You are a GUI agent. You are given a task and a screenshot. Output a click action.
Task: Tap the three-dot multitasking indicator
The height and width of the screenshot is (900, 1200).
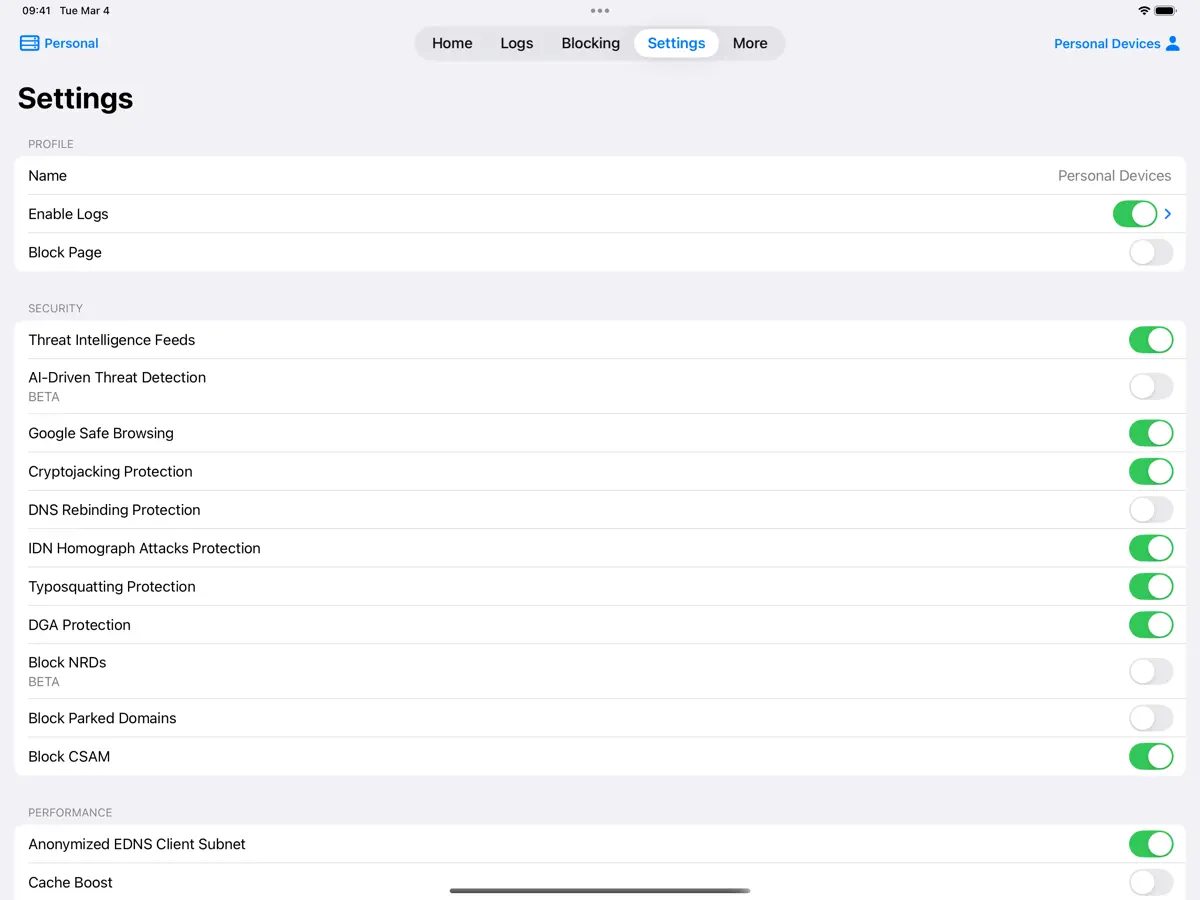(x=600, y=11)
